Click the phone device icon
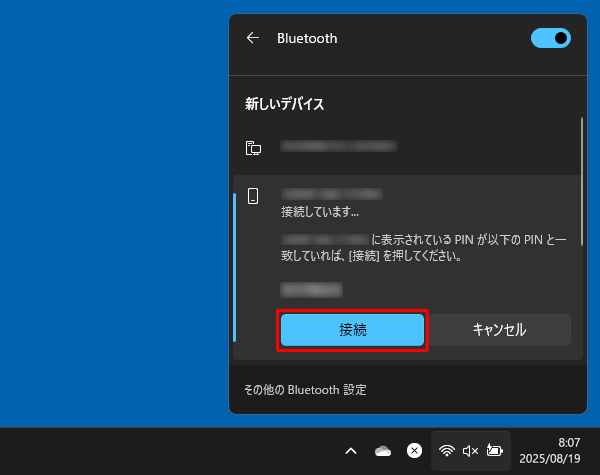600x475 pixels. click(x=254, y=195)
